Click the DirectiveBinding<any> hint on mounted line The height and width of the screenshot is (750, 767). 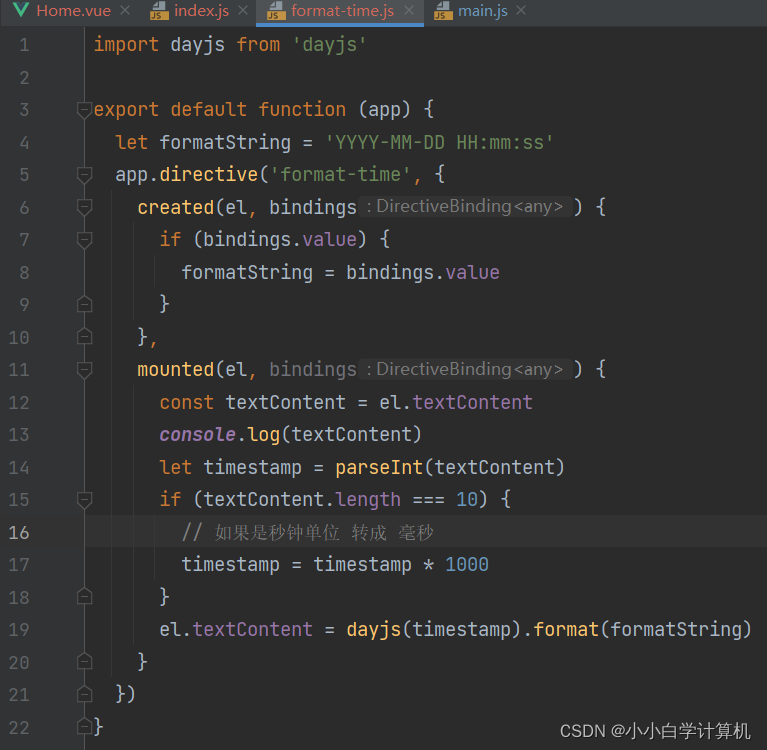point(465,369)
